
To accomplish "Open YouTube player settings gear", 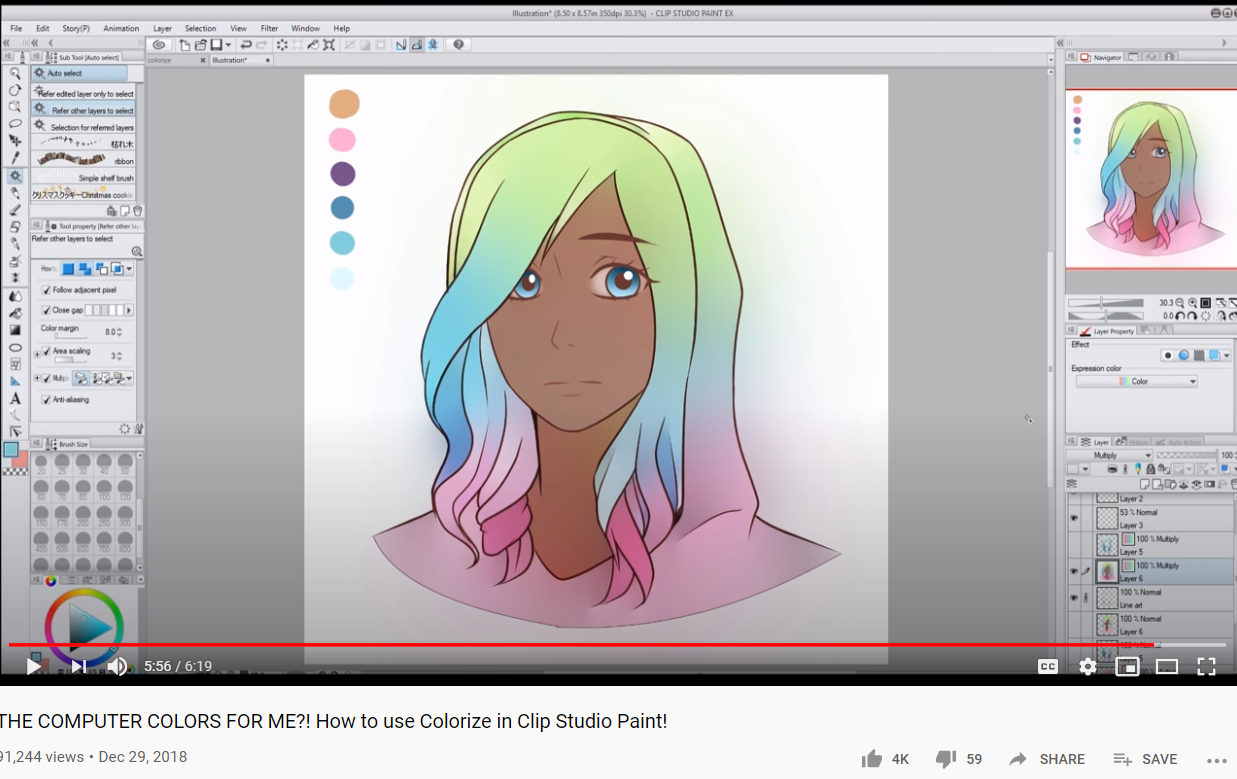I will 1088,666.
